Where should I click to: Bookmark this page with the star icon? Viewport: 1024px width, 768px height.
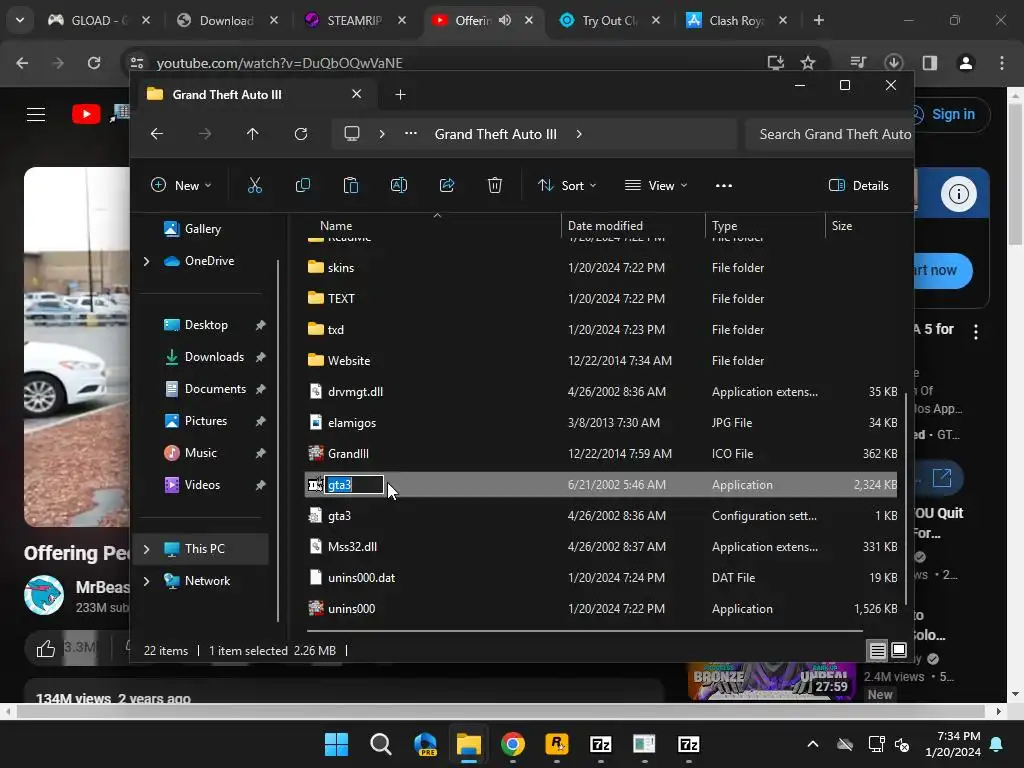(x=808, y=63)
